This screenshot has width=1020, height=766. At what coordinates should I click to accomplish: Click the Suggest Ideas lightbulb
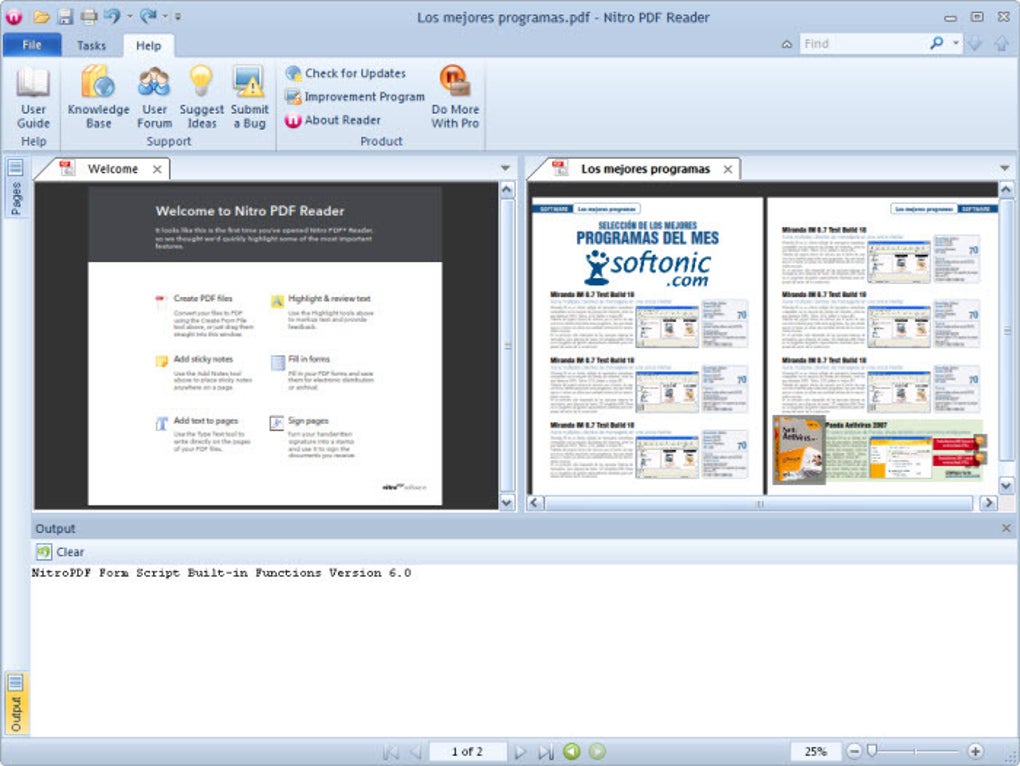coord(202,98)
